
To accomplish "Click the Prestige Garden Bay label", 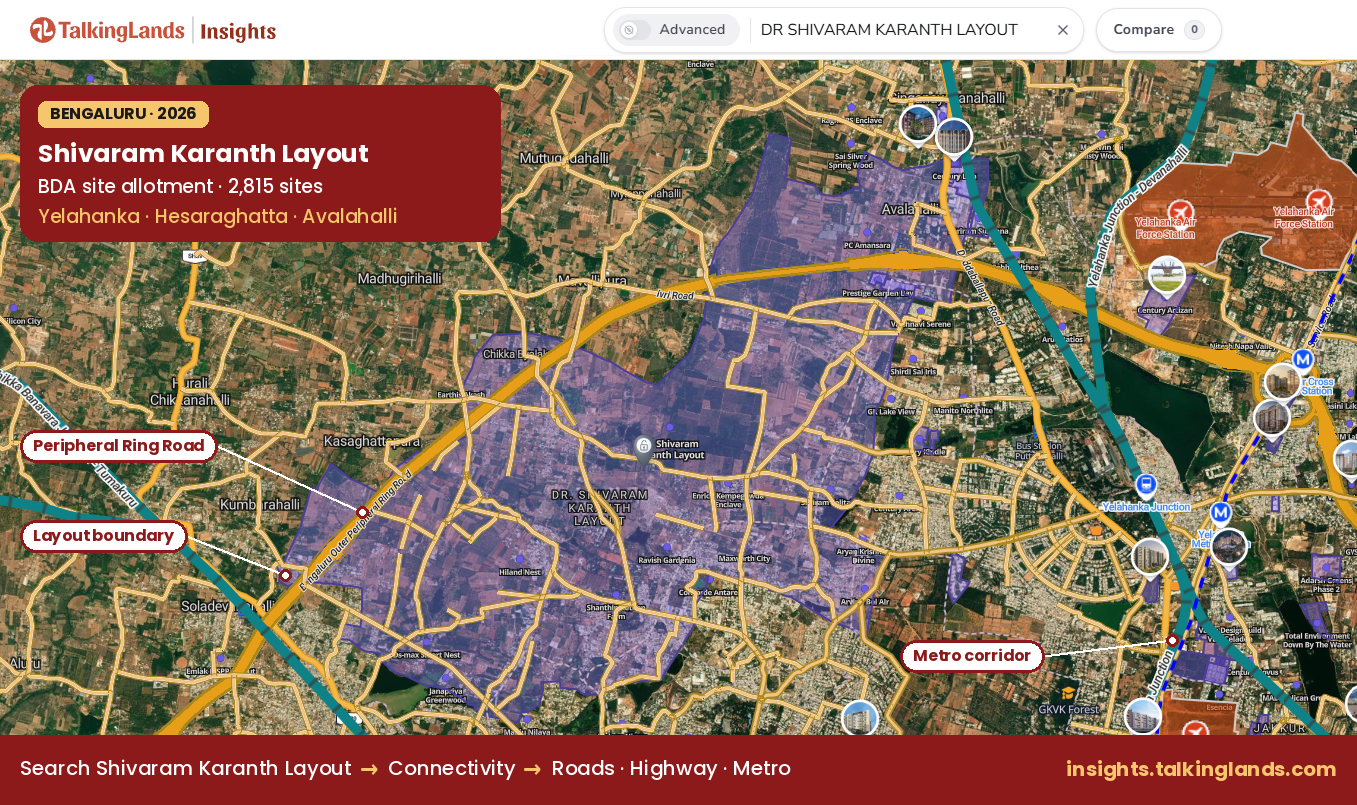I will point(878,294).
